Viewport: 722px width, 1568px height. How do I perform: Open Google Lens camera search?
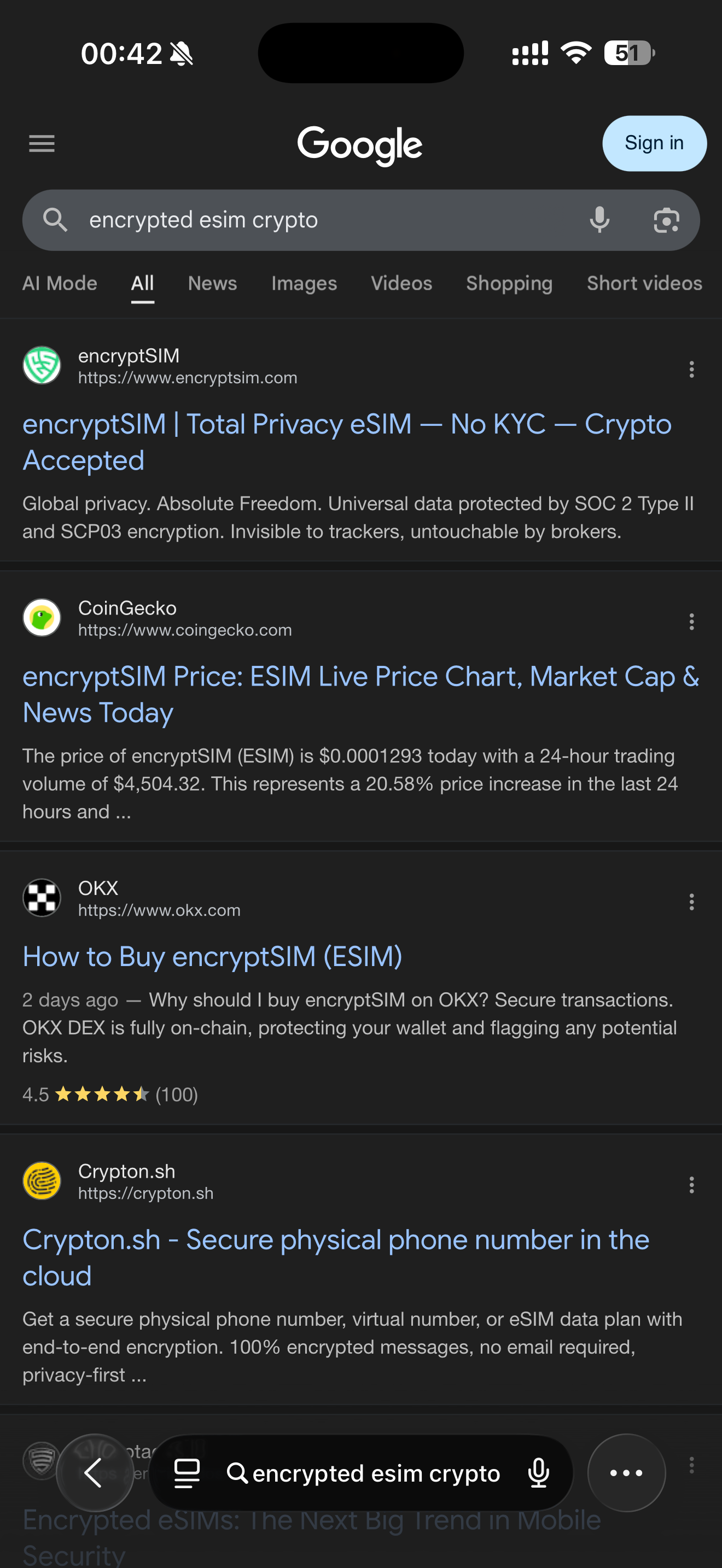666,220
